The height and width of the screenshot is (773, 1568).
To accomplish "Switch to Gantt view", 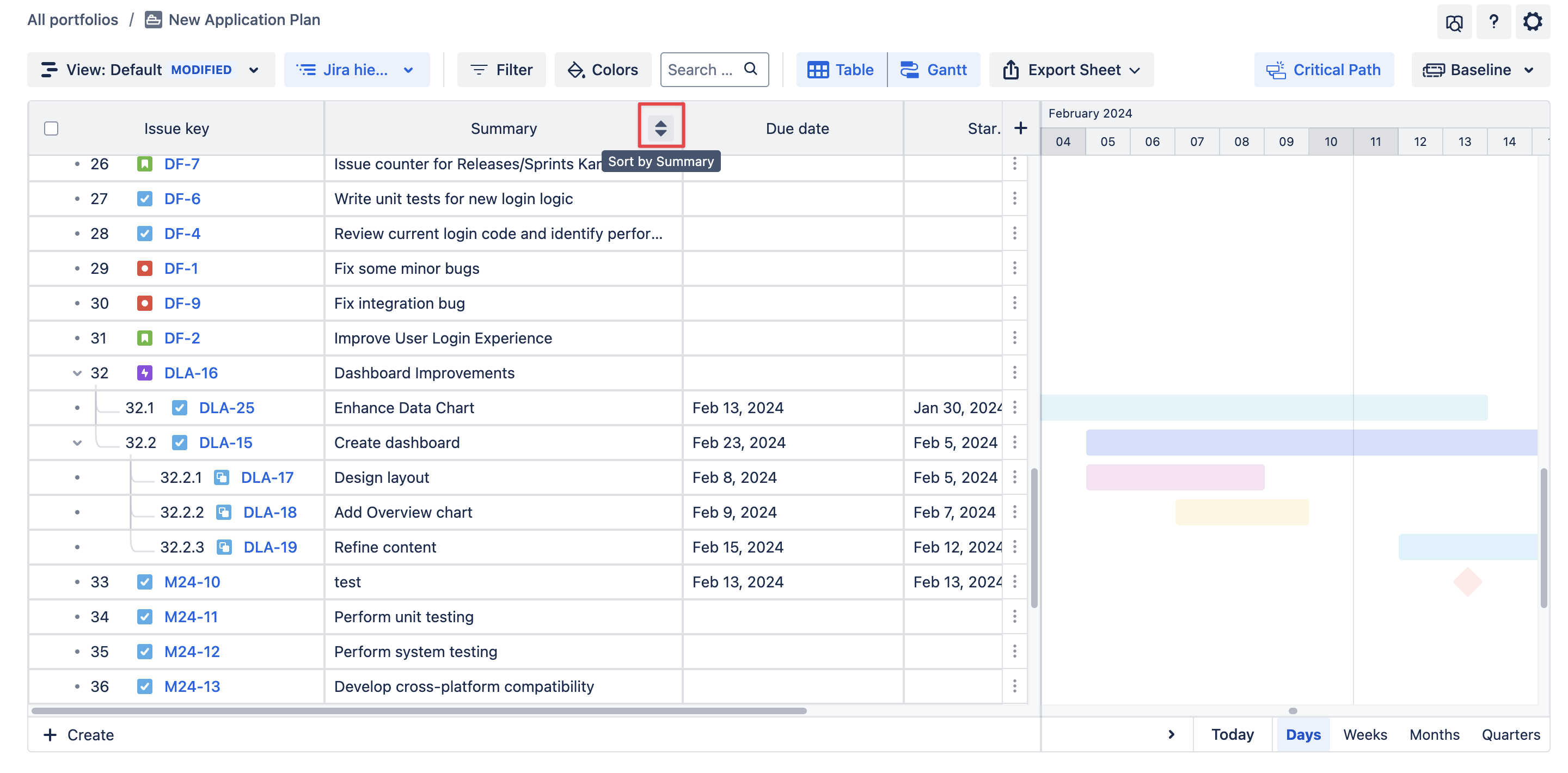I will 934,69.
